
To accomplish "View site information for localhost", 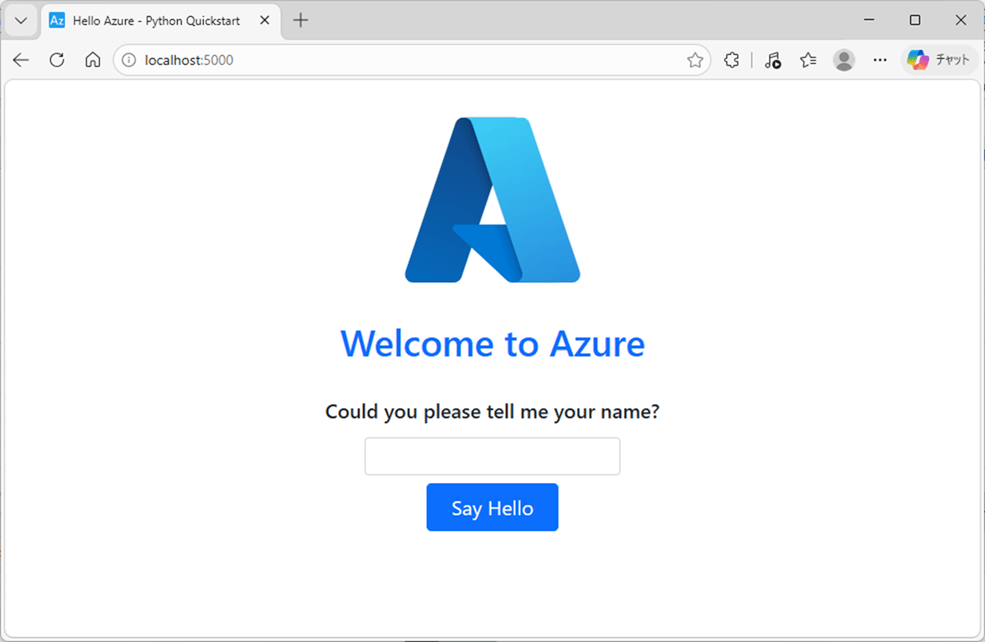I will point(129,60).
